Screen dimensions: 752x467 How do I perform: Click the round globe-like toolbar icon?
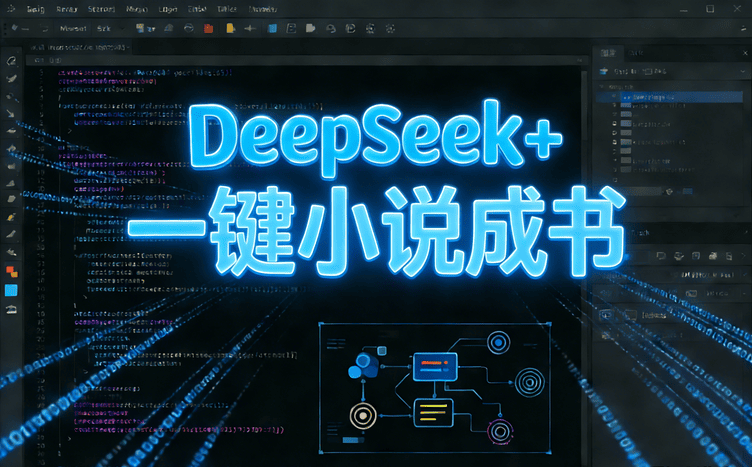188,29
